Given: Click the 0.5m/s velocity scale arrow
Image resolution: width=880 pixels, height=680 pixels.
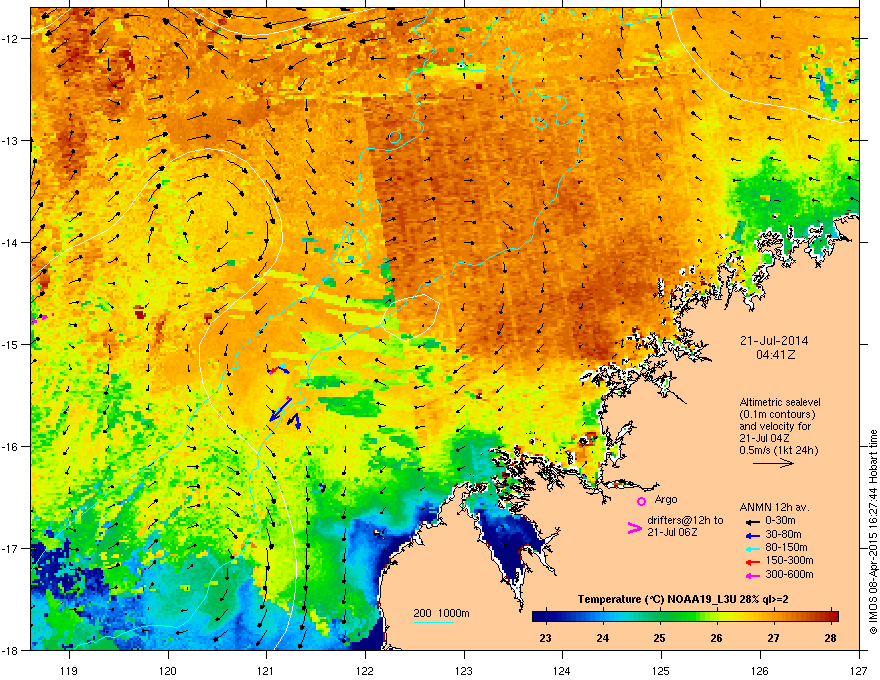Looking at the screenshot, I should [x=773, y=463].
